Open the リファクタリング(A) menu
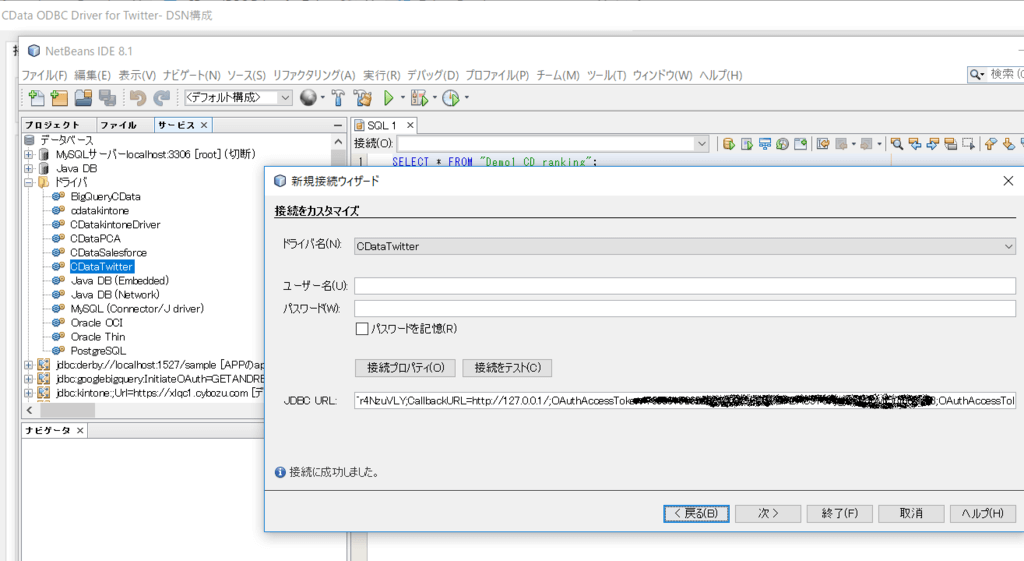 pos(313,75)
